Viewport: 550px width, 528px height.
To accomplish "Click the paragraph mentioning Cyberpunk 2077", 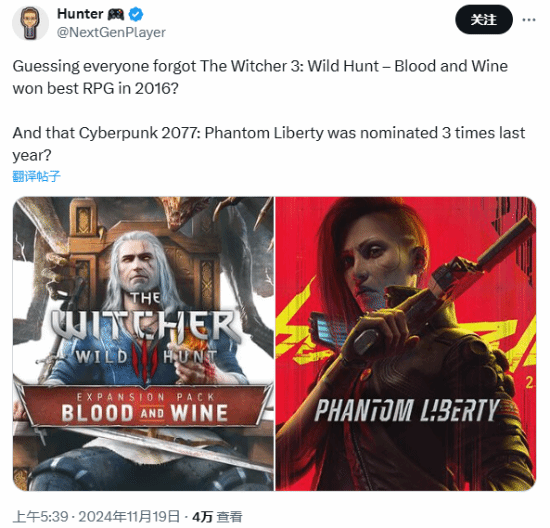I will (x=269, y=144).
